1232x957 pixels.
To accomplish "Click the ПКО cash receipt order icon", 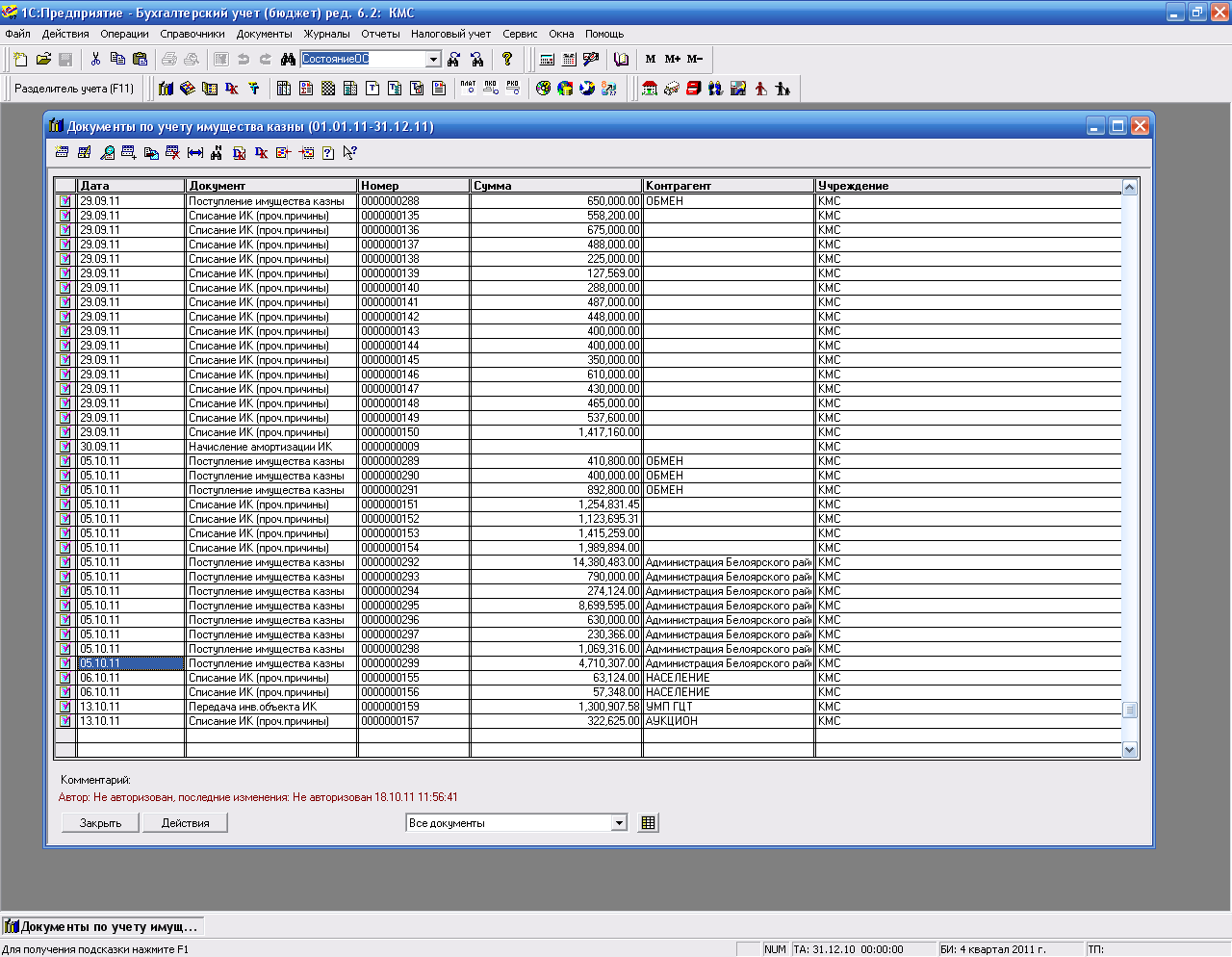I will pyautogui.click(x=490, y=89).
